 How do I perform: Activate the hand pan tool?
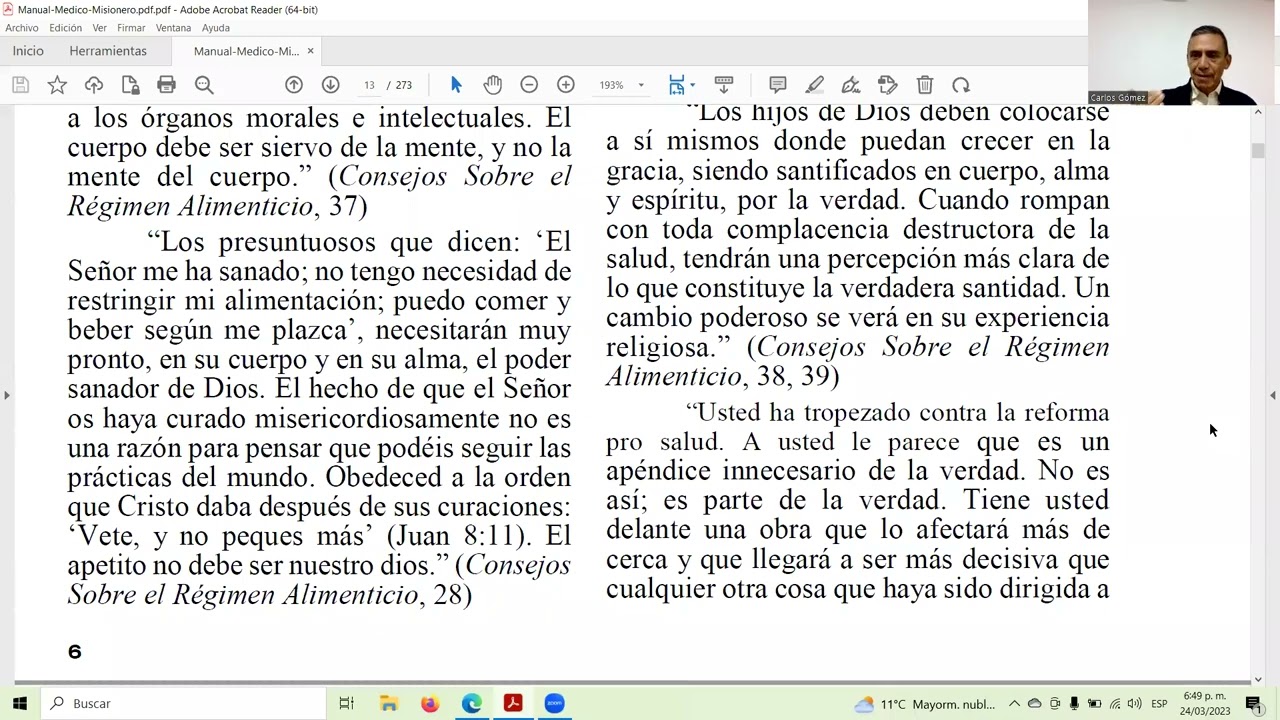tap(493, 85)
